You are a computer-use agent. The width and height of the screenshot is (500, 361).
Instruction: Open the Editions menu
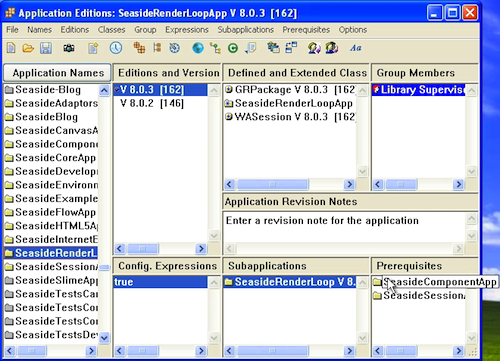(x=75, y=30)
